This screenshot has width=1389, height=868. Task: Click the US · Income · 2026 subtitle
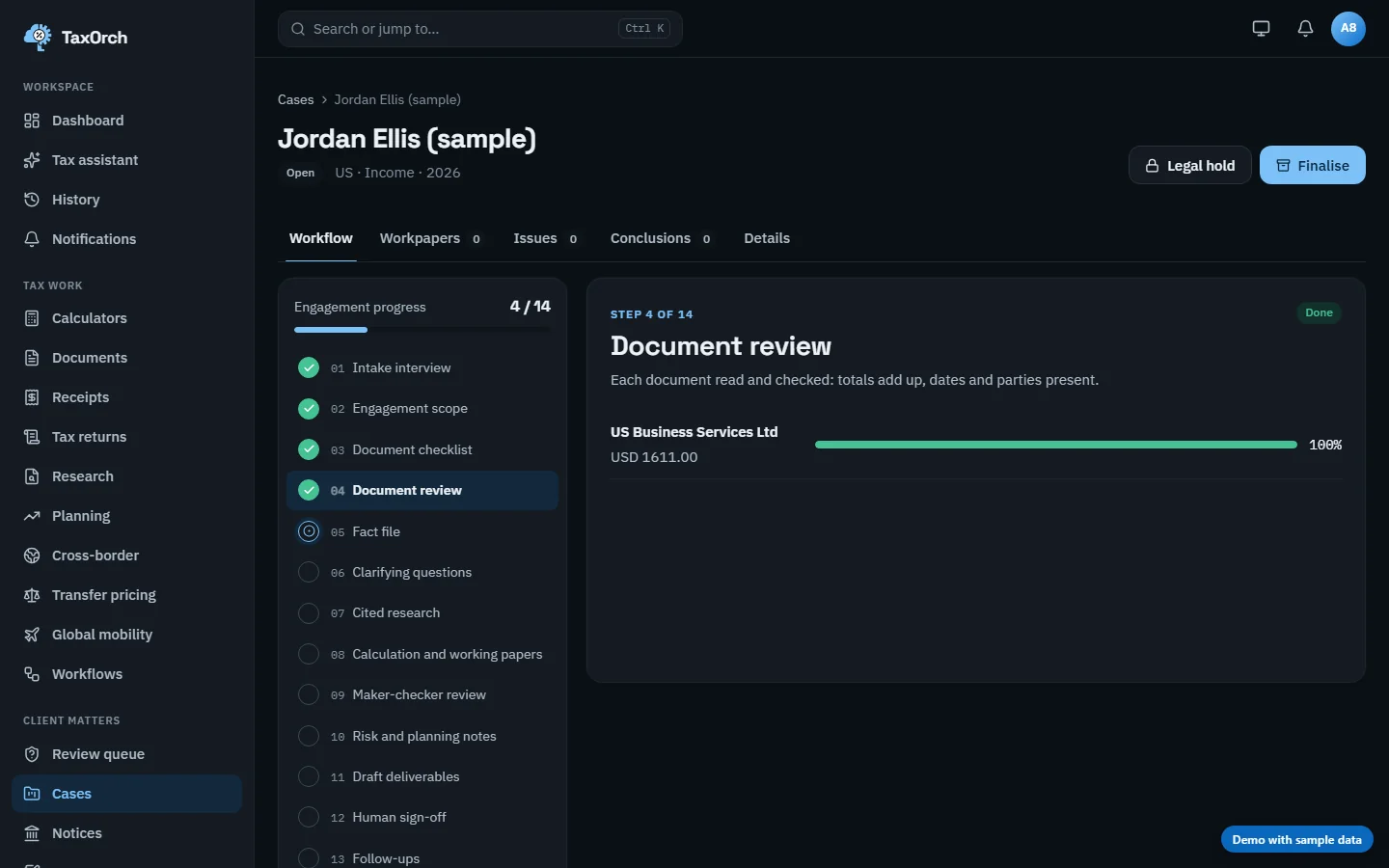point(397,173)
